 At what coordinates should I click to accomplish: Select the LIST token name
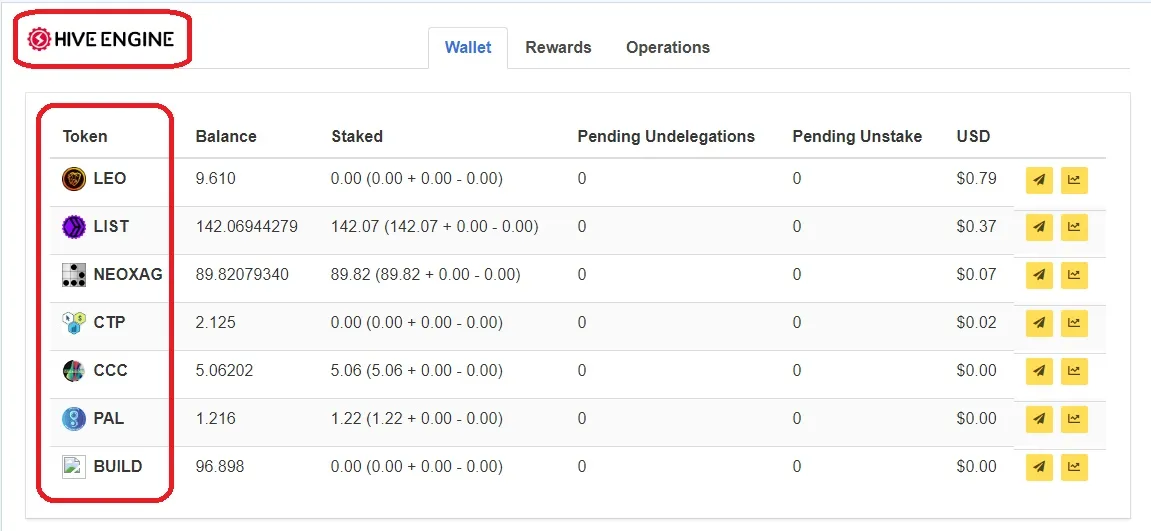coord(112,226)
